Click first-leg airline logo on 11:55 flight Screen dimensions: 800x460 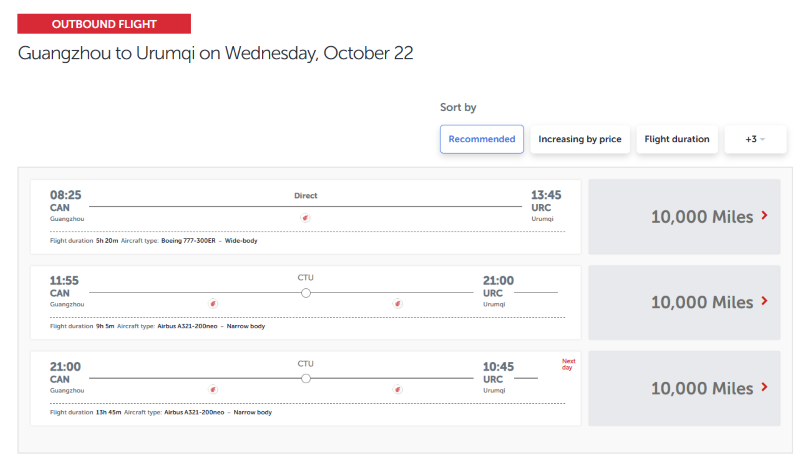pos(213,304)
